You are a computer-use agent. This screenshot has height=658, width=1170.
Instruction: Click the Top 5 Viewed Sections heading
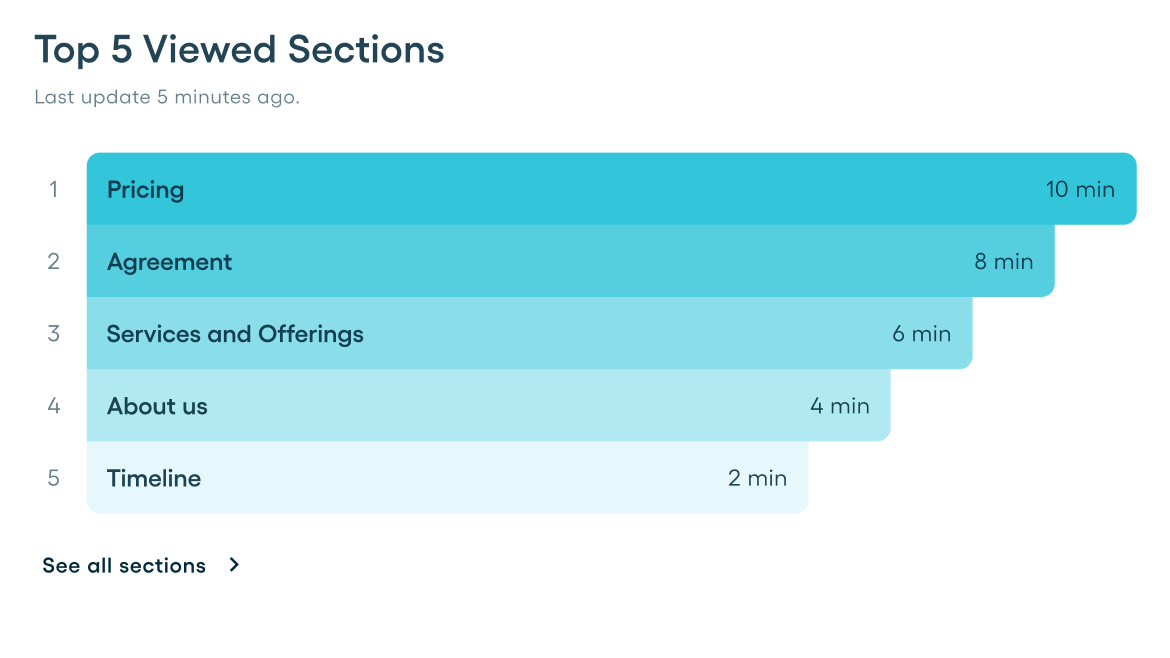point(239,50)
